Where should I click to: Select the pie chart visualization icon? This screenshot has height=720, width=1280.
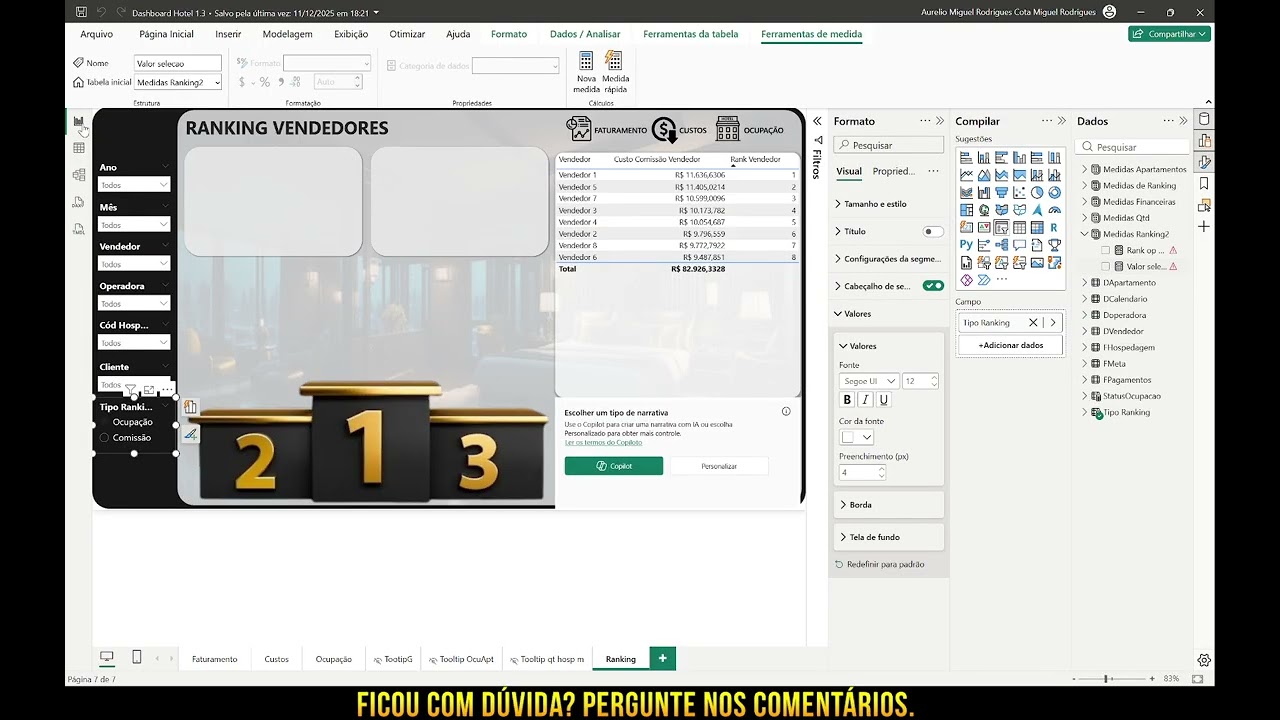click(x=1039, y=192)
